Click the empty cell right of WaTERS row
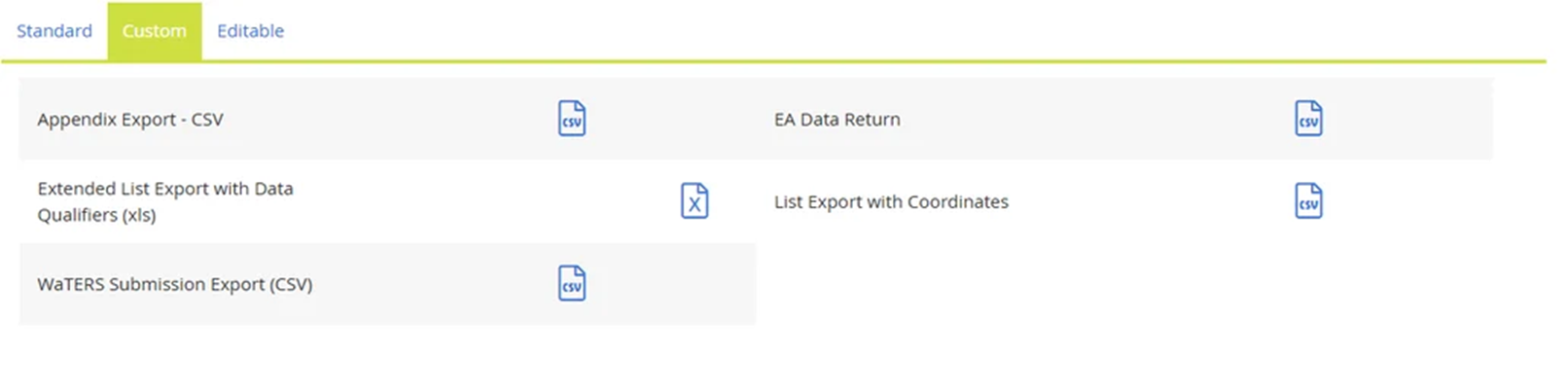 (x=1124, y=284)
